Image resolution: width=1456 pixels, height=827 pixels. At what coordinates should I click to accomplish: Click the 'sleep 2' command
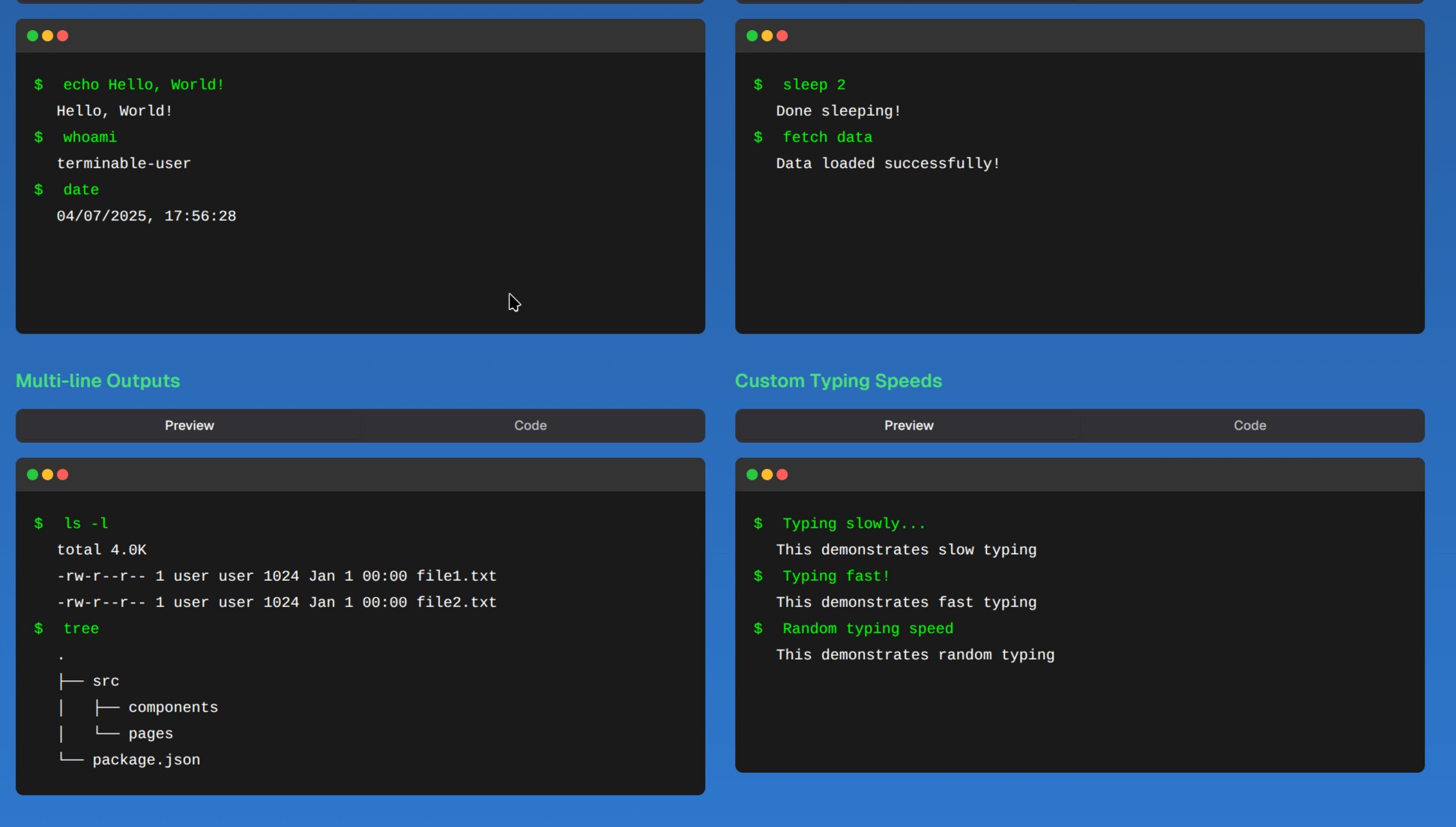coord(815,85)
